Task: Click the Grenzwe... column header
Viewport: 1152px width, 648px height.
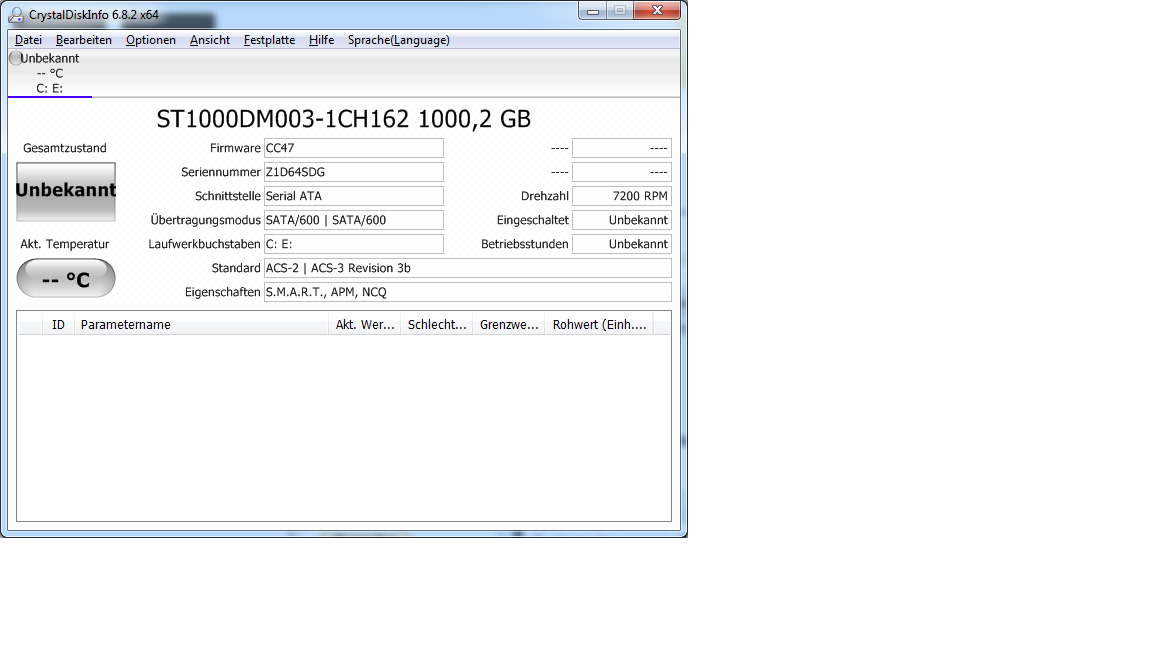Action: [x=508, y=325]
